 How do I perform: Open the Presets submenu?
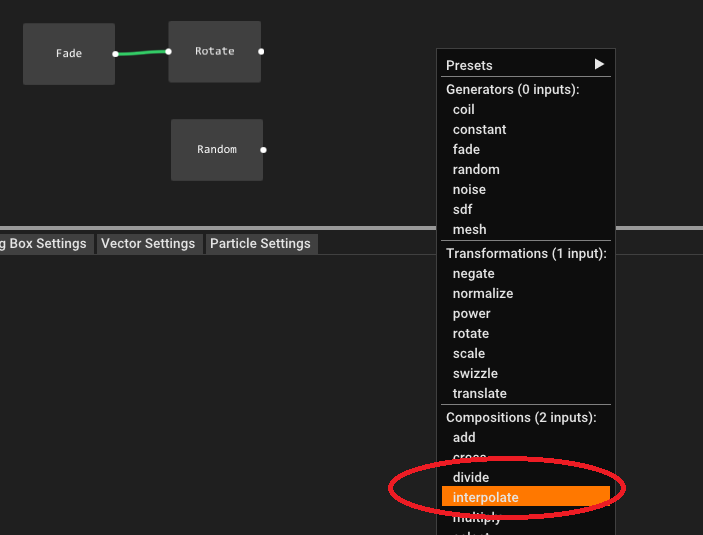pyautogui.click(x=525, y=65)
